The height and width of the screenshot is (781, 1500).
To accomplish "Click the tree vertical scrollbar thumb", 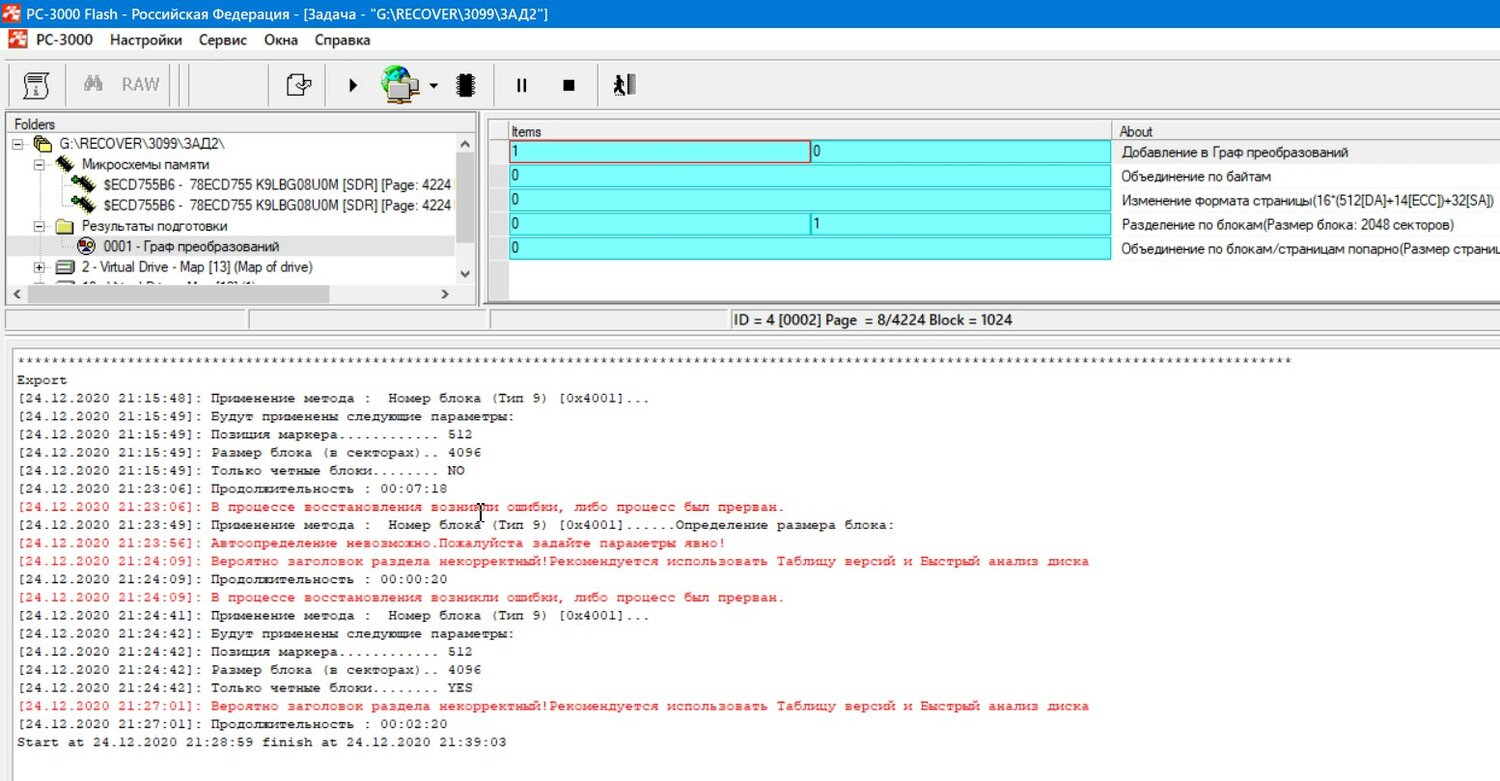I will [465, 199].
